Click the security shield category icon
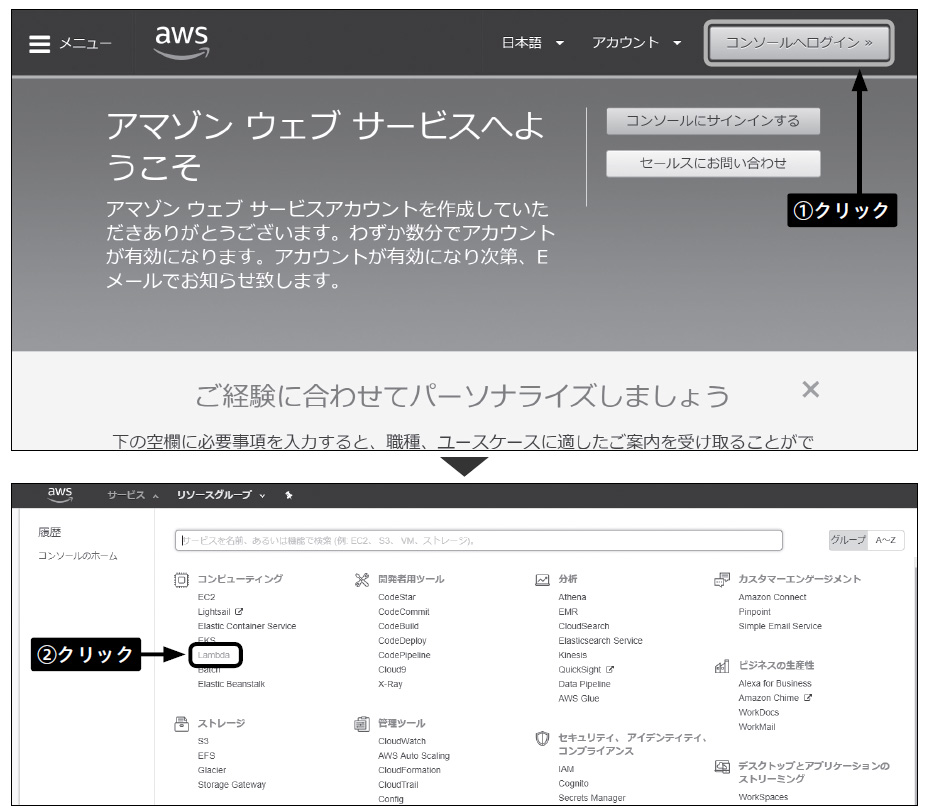This screenshot has width=927, height=810. 542,738
